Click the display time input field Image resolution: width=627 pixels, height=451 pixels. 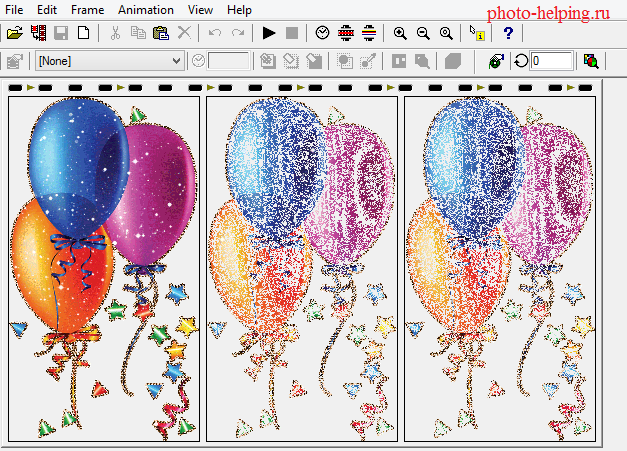pos(229,61)
